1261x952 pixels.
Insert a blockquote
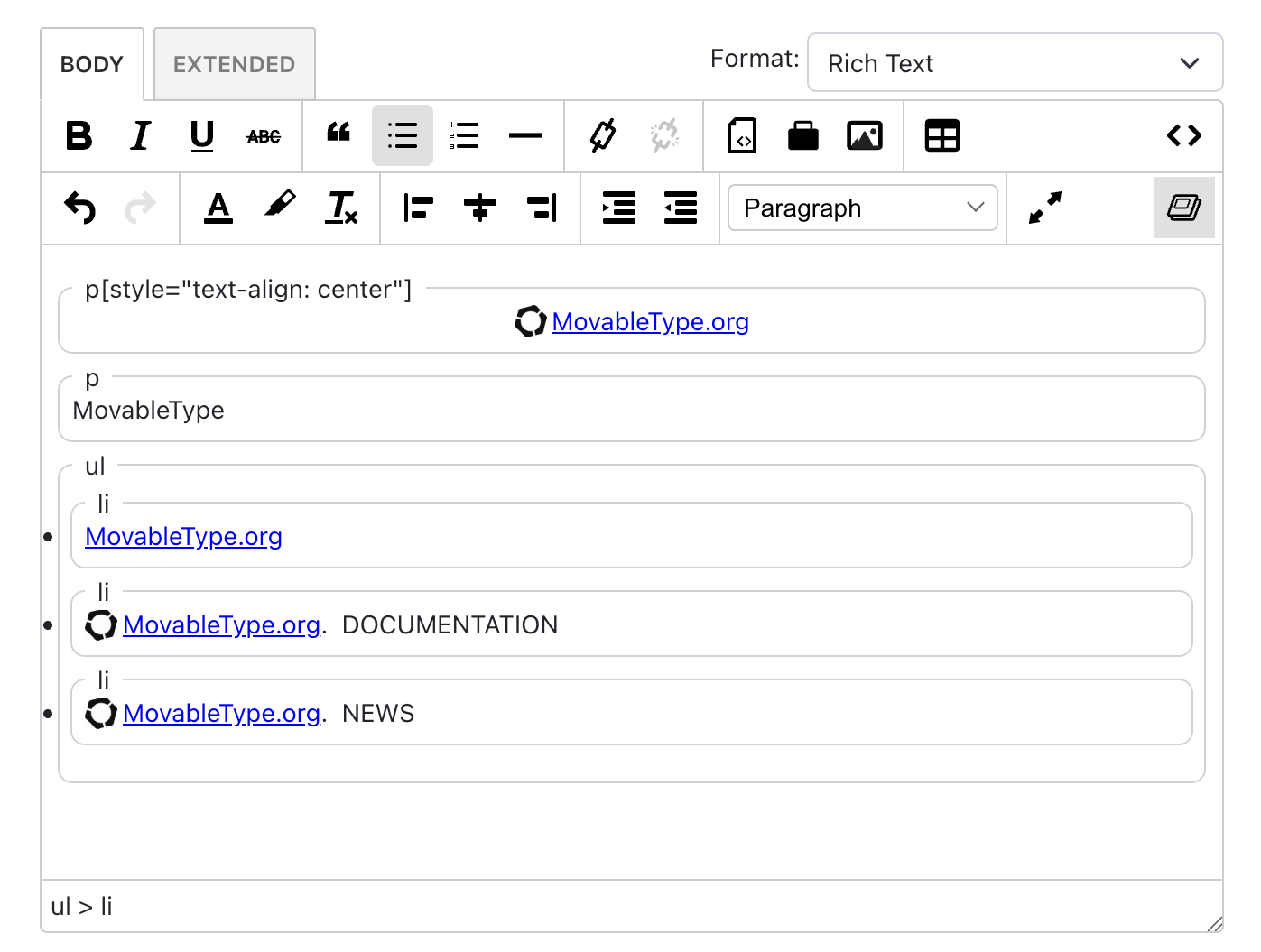coord(338,134)
